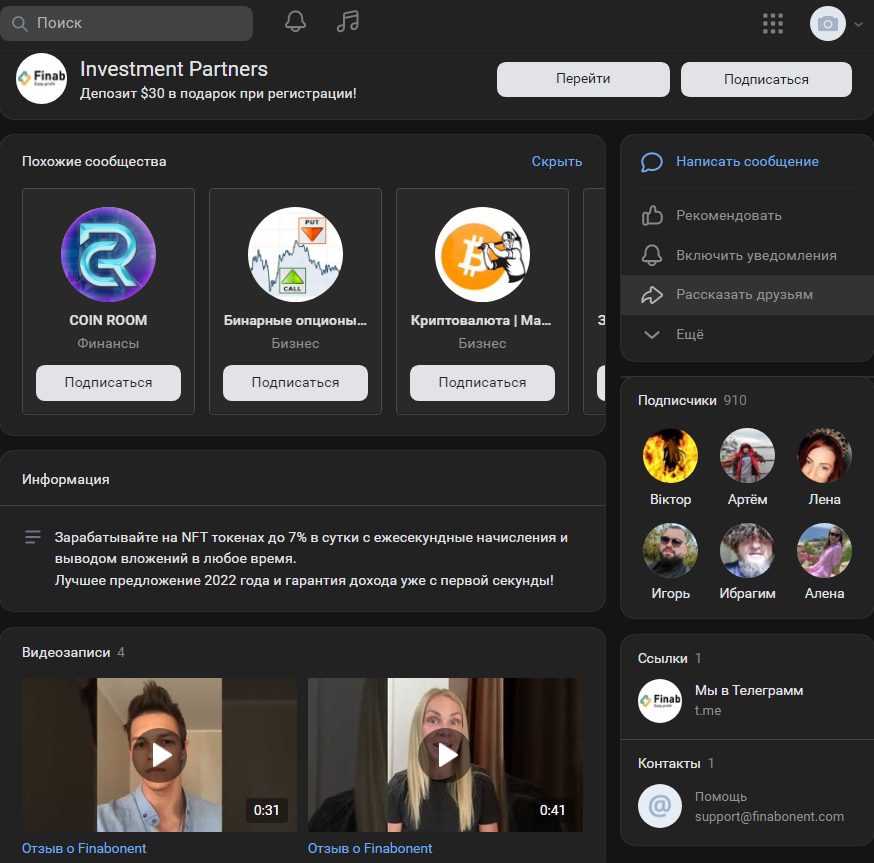Screen dimensions: 874x863
Task: Click the Investment Partners community title
Action: 174,69
